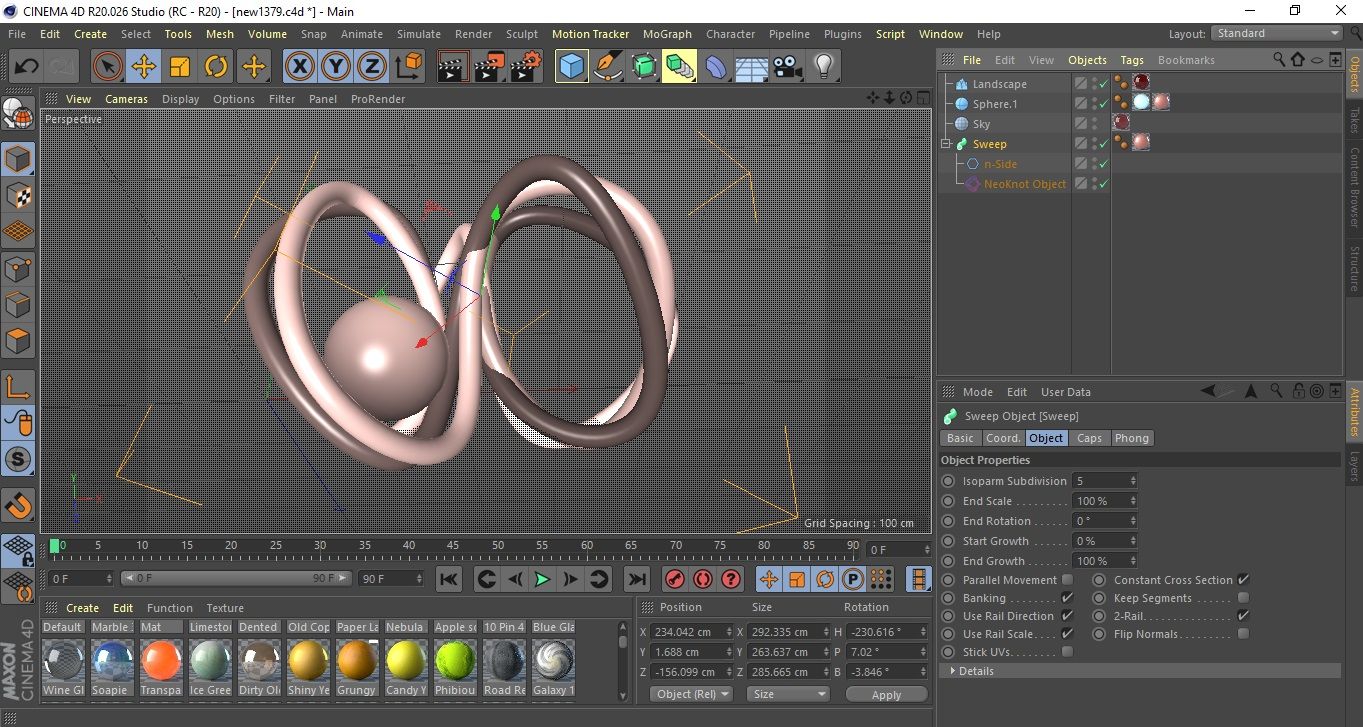Toggle X axis lock
The image size is (1363, 727).
tap(299, 67)
